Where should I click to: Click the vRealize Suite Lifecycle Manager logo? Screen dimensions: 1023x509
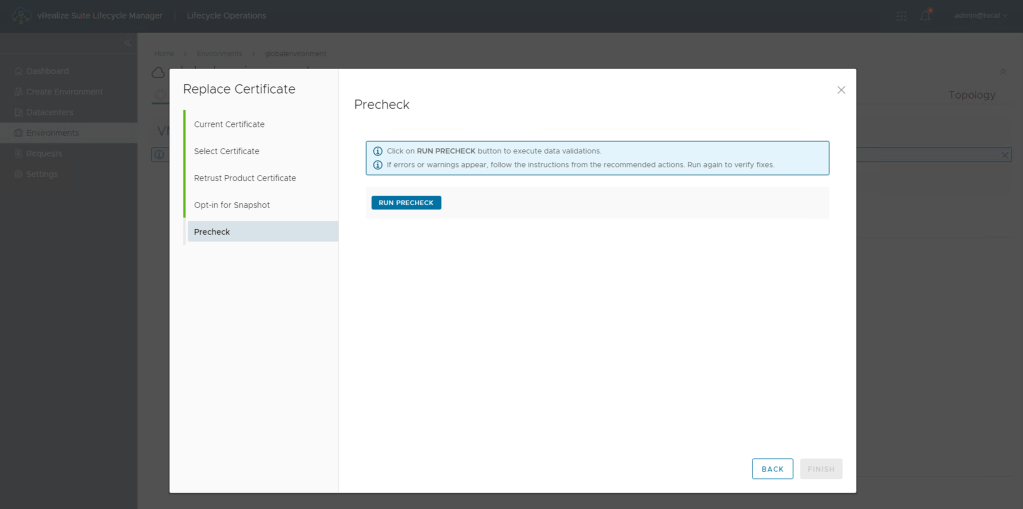coord(20,16)
